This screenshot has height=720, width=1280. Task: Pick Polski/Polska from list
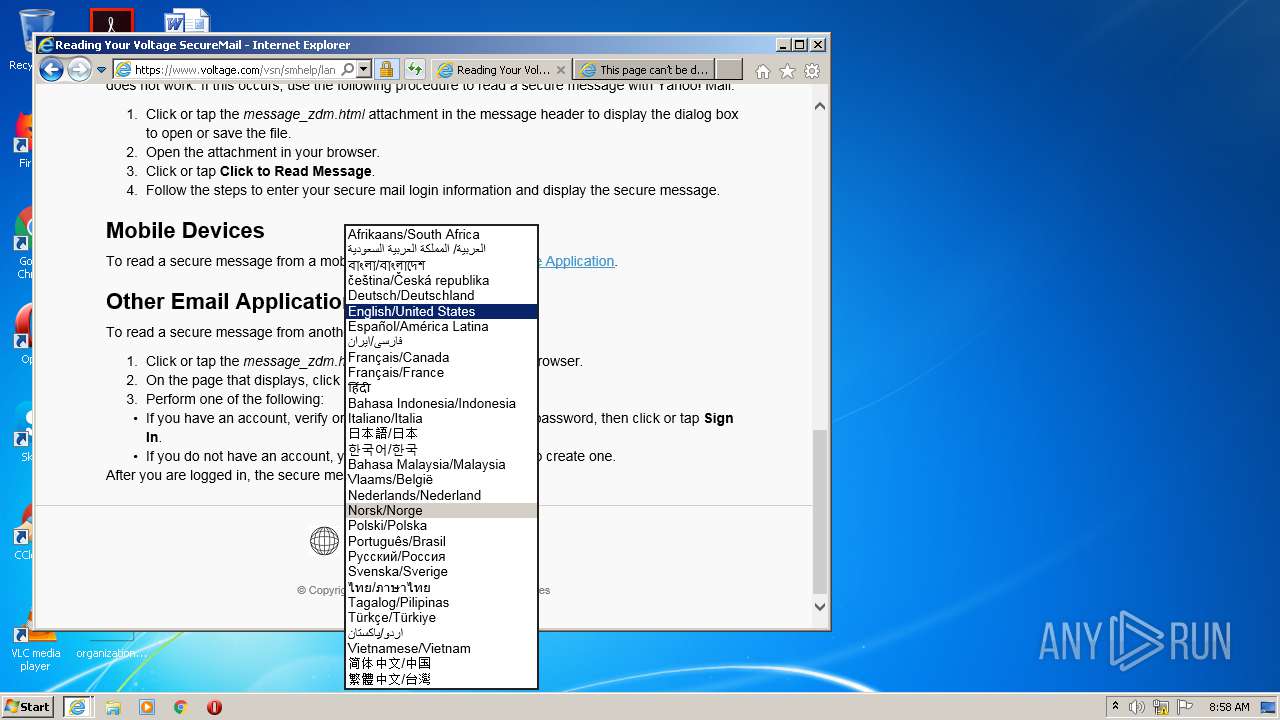click(x=441, y=525)
